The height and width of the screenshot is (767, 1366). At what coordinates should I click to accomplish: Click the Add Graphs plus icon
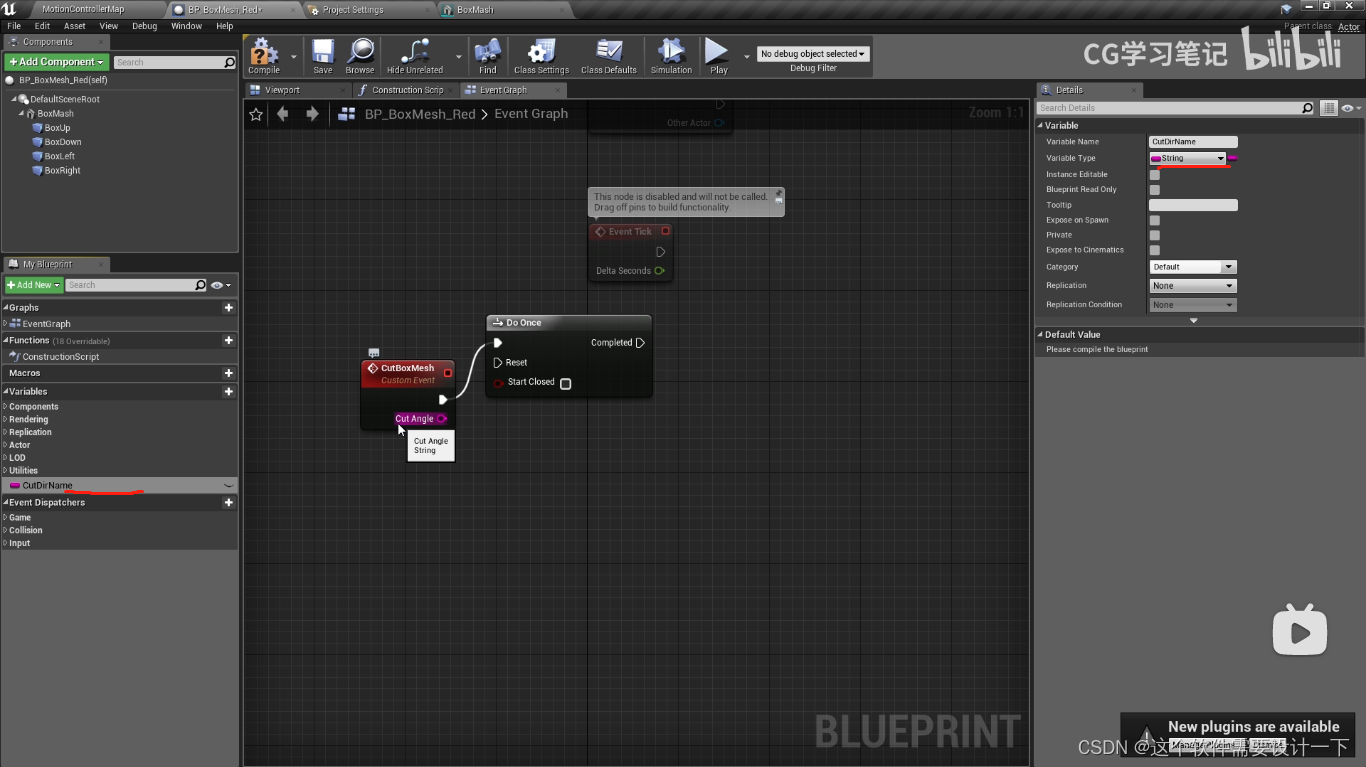click(229, 308)
